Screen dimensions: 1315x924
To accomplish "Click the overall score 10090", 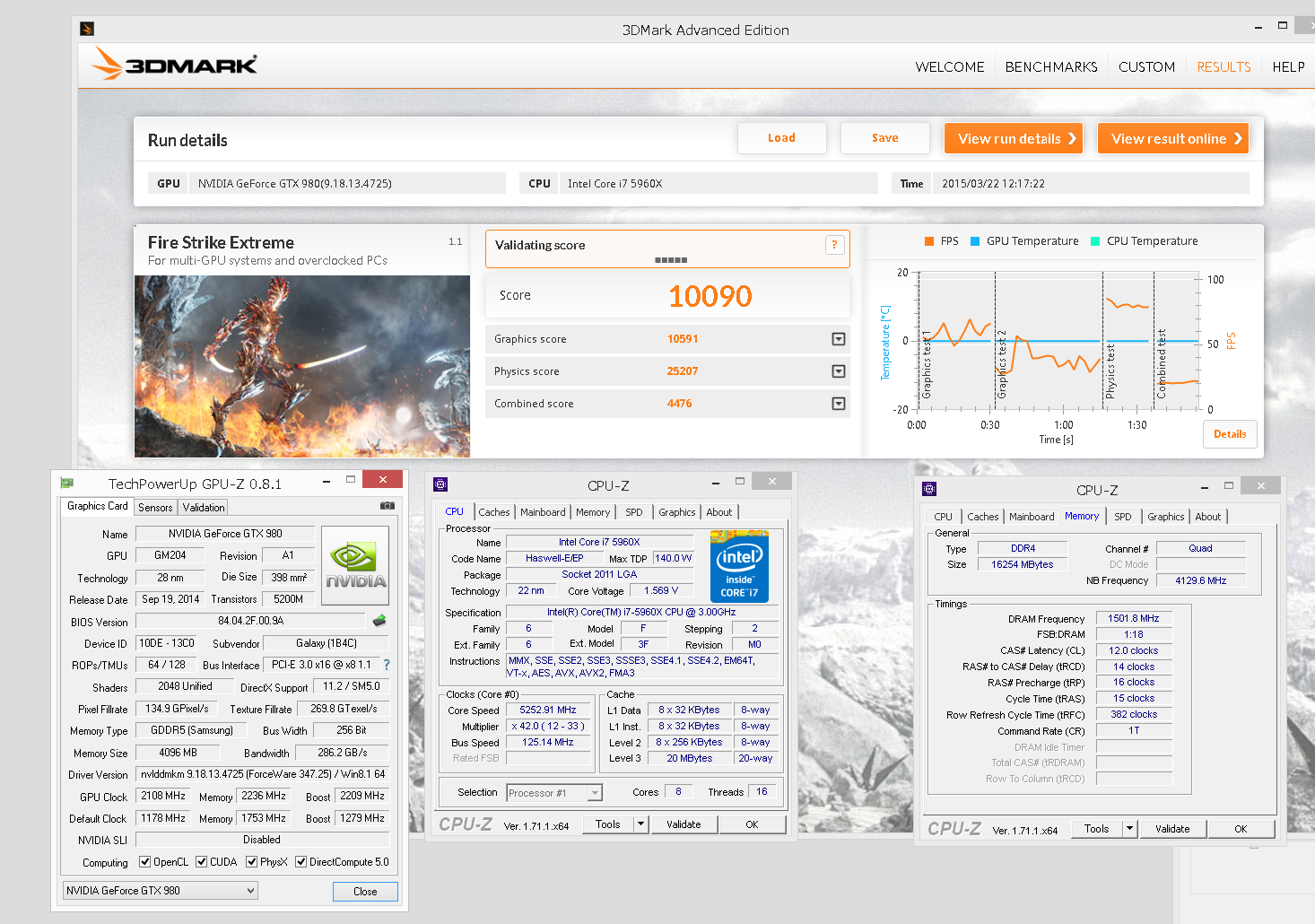I will (x=710, y=296).
